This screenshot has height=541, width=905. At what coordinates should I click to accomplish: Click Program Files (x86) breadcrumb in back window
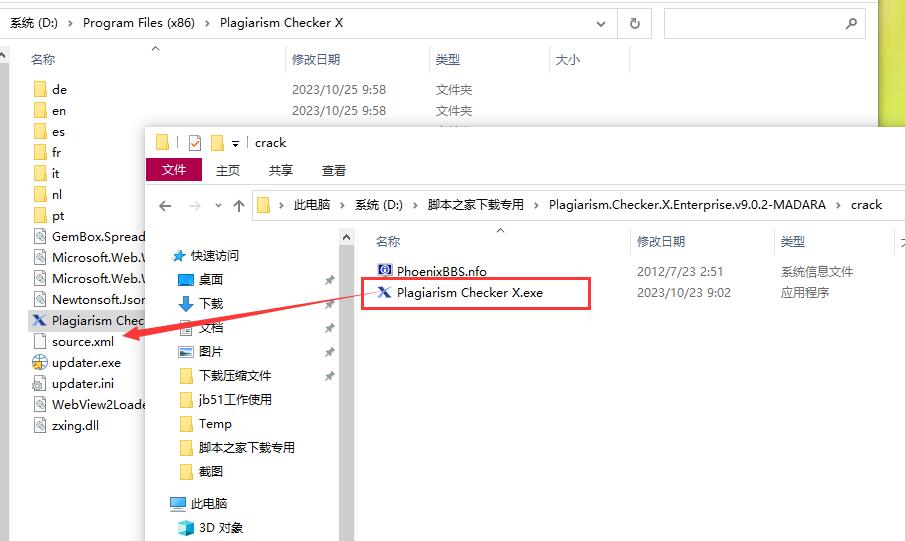[139, 23]
